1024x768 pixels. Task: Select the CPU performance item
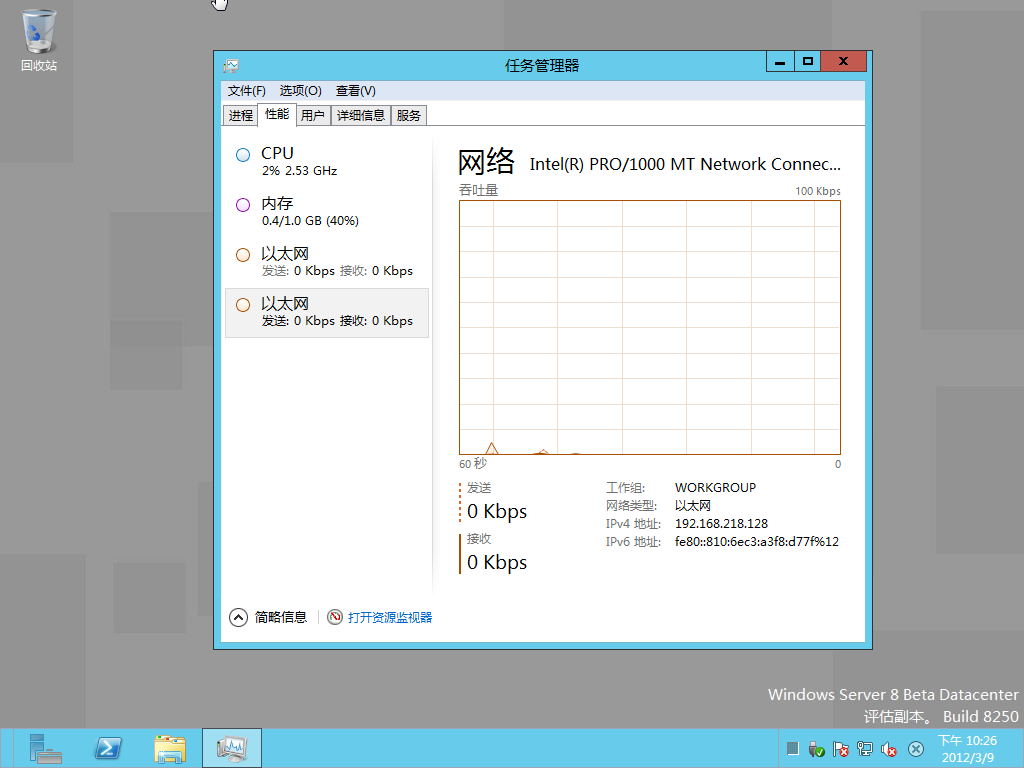[327, 161]
